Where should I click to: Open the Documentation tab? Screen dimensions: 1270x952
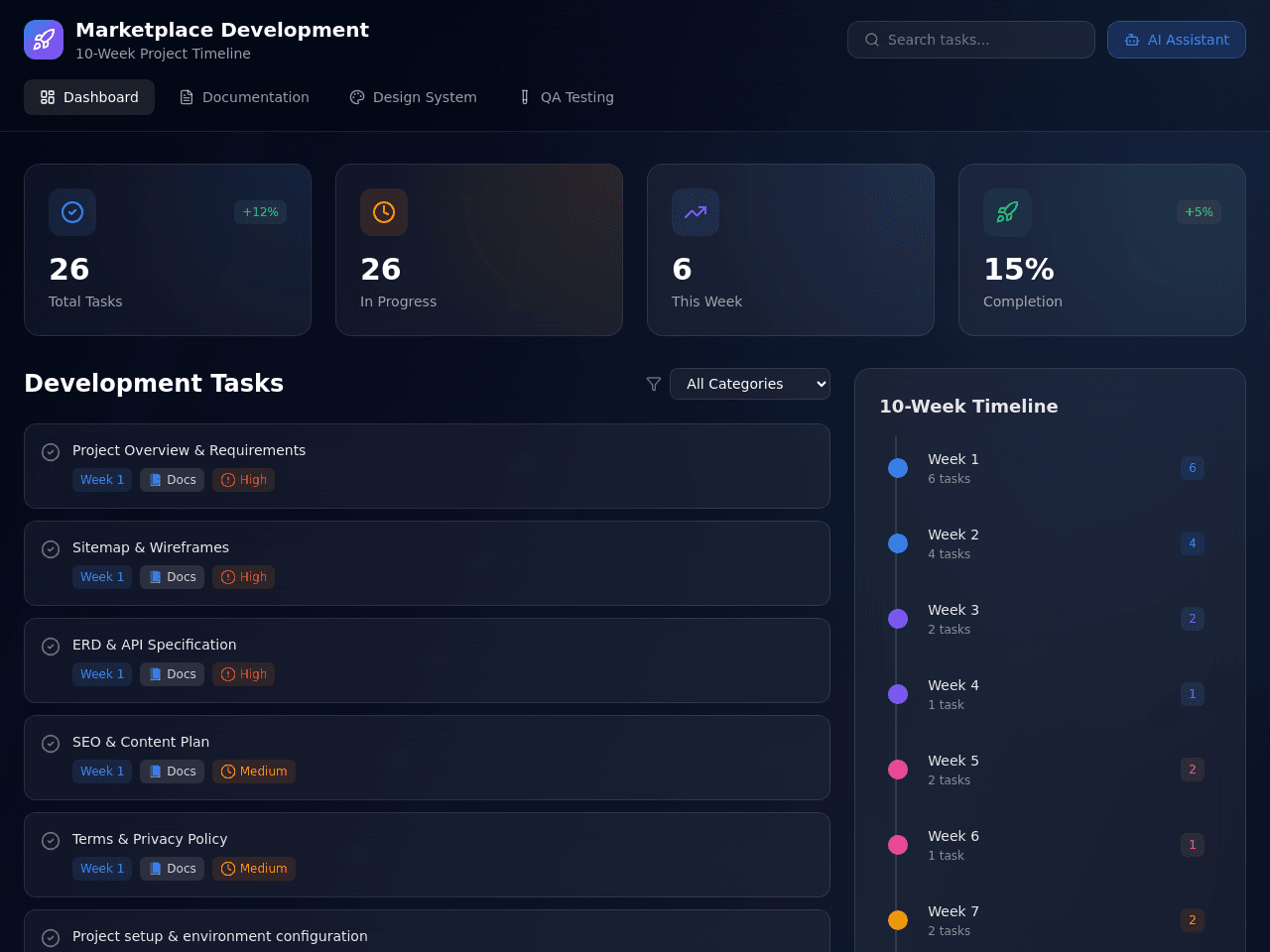(x=244, y=97)
